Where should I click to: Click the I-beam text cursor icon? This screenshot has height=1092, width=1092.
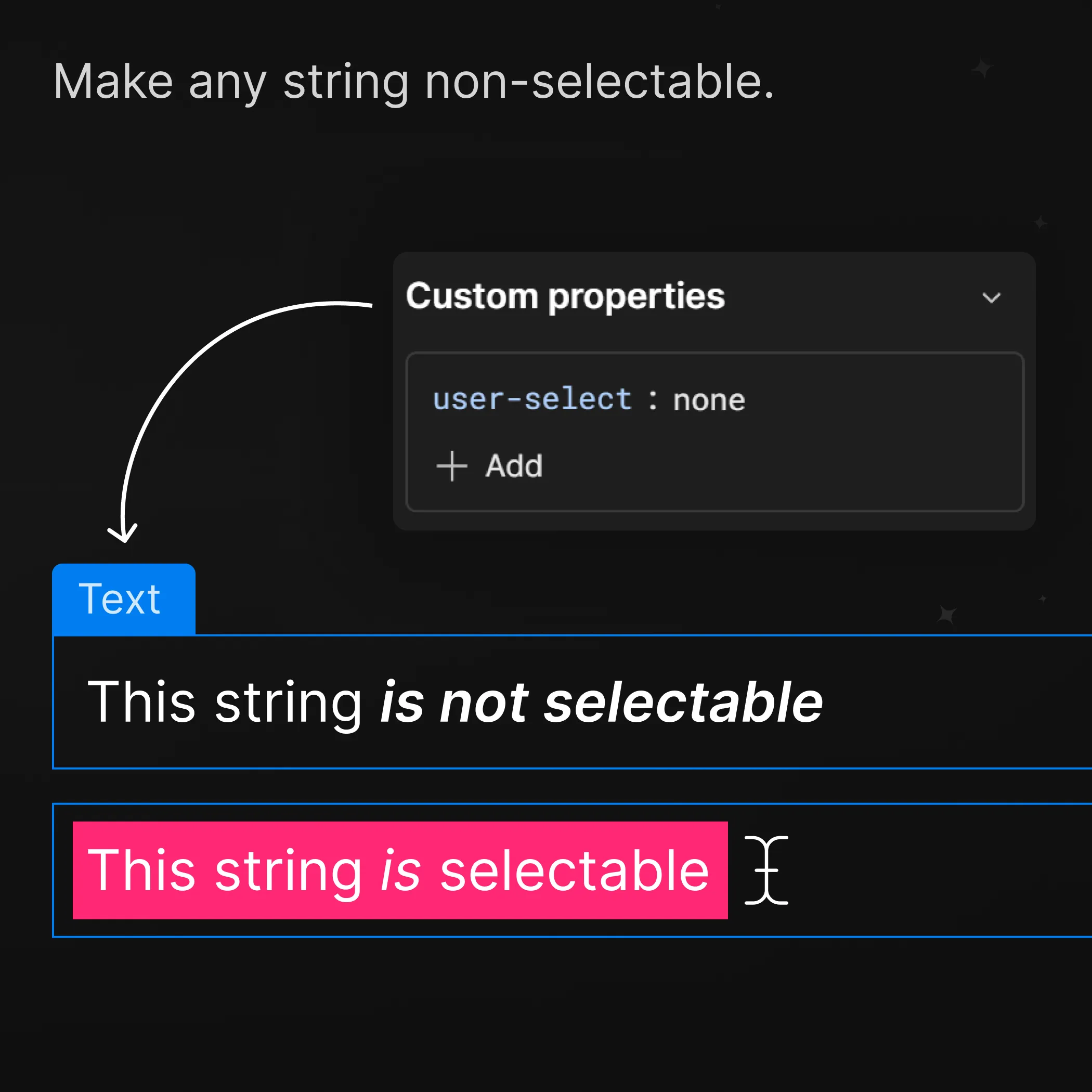[x=766, y=870]
